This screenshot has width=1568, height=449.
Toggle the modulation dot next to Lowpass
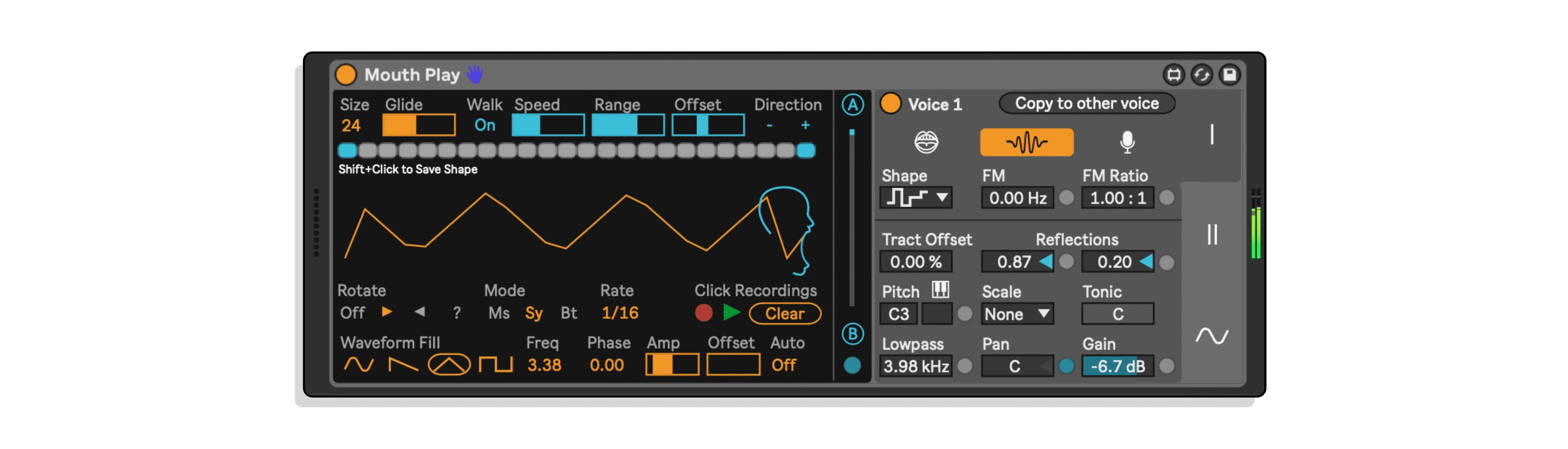[965, 366]
